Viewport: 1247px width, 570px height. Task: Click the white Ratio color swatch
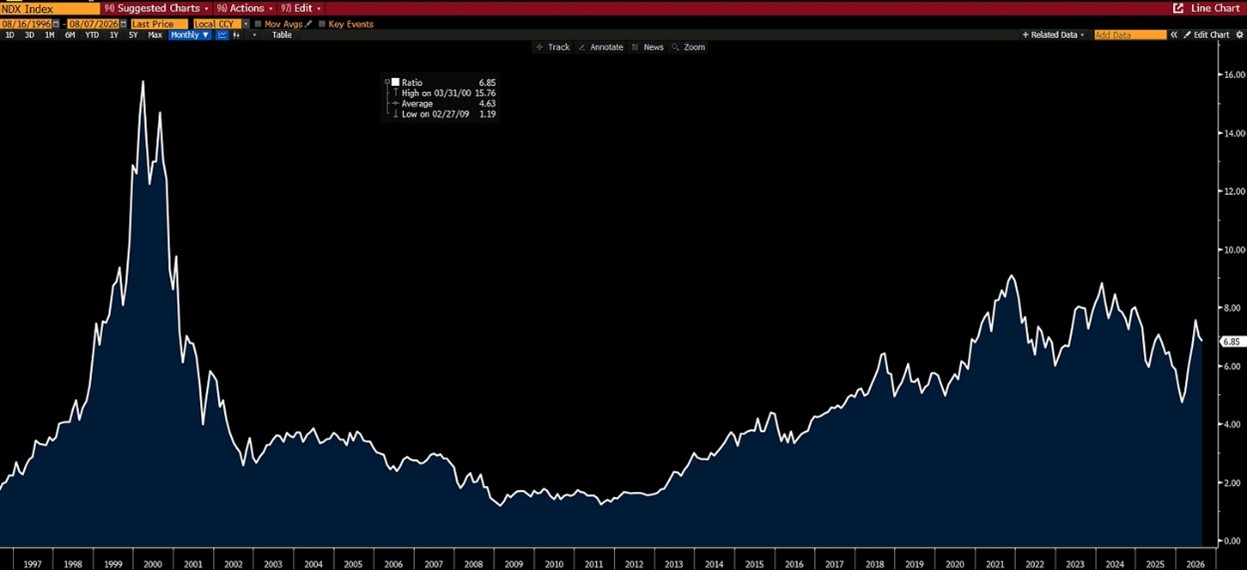(x=395, y=82)
